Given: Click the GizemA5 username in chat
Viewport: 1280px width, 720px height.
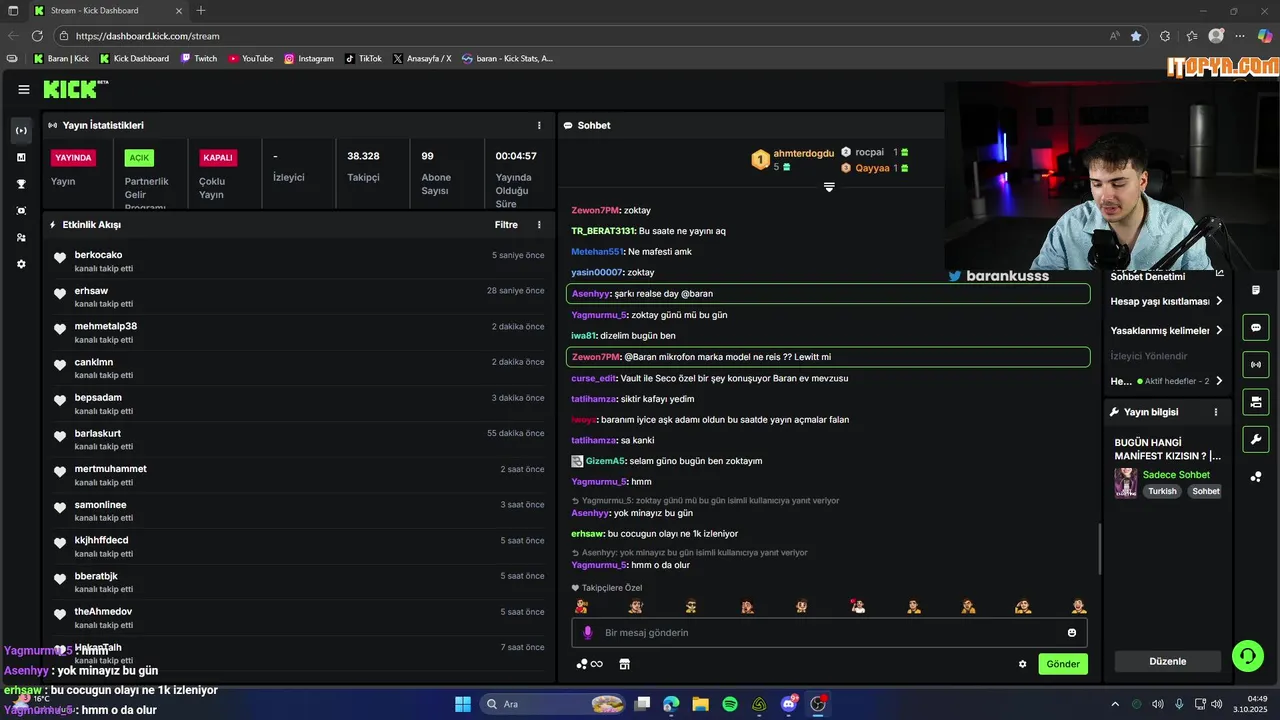Looking at the screenshot, I should coord(605,461).
